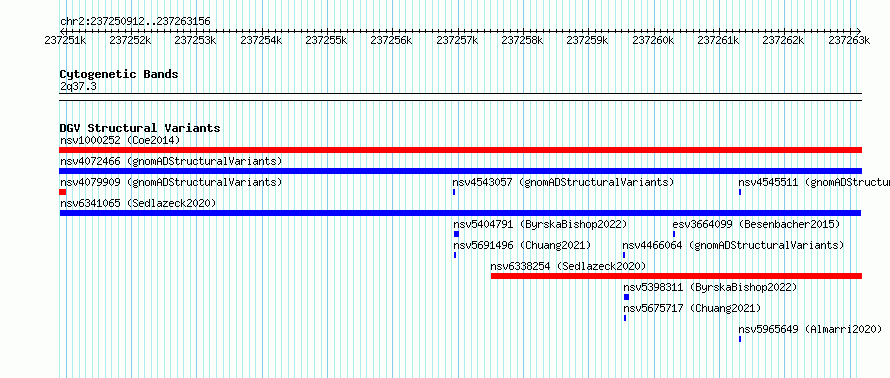Click the nsv5404791 blue square marker
Image resolution: width=890 pixels, height=378 pixels.
[x=456, y=234]
